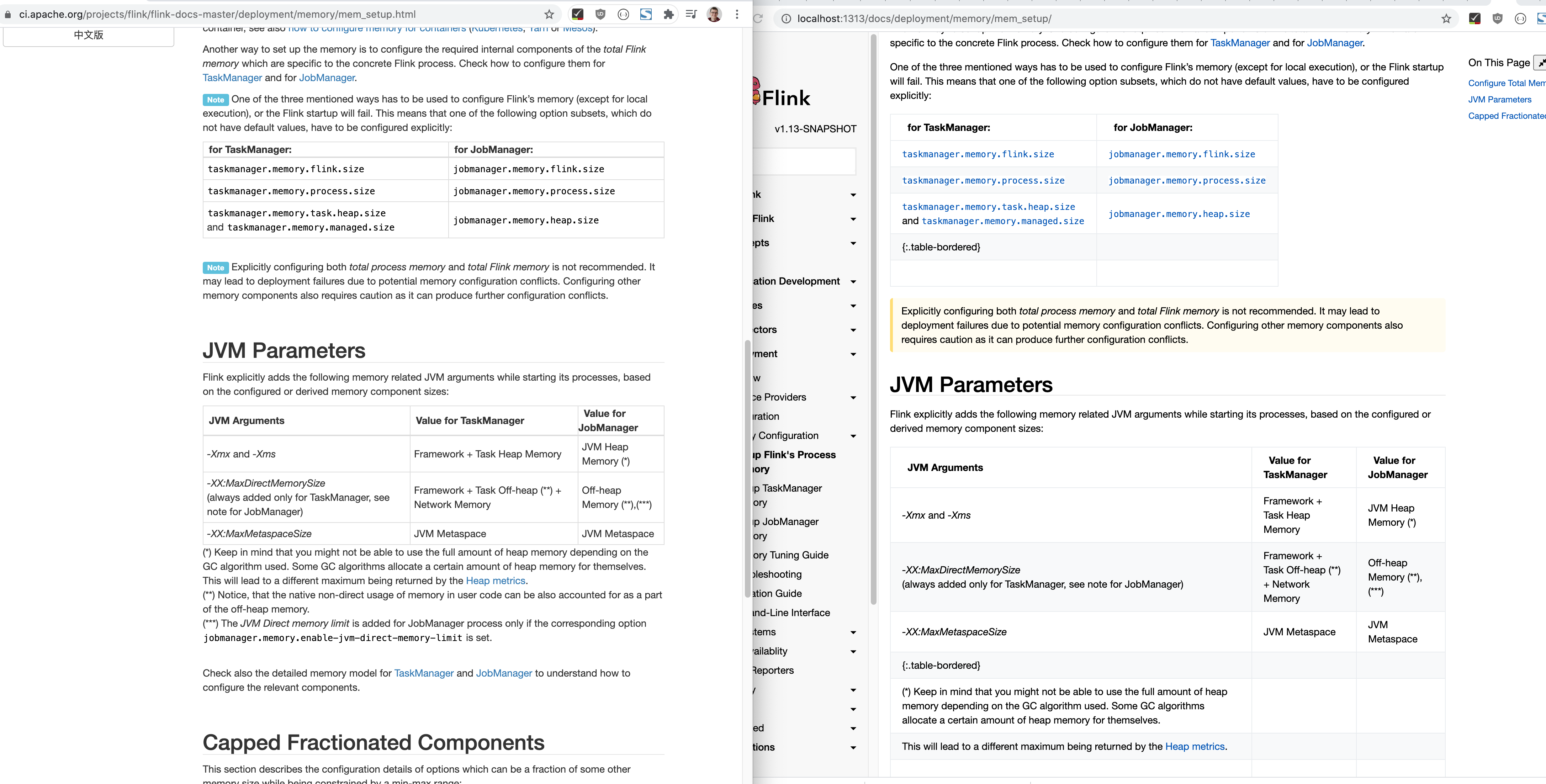Click the Heap metrics link on localhost page

pos(1194,746)
